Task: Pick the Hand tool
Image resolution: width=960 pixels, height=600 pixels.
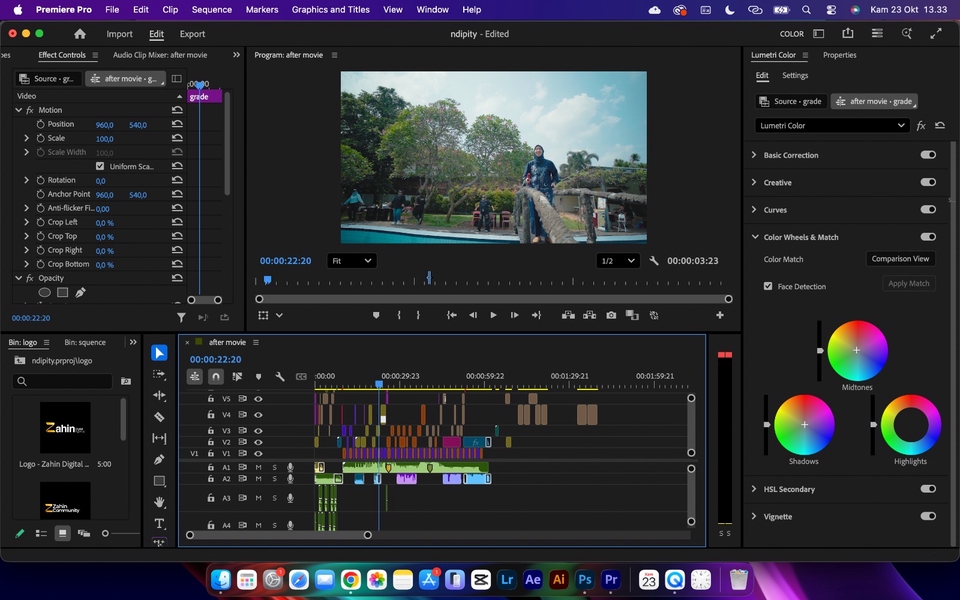Action: pyautogui.click(x=159, y=503)
